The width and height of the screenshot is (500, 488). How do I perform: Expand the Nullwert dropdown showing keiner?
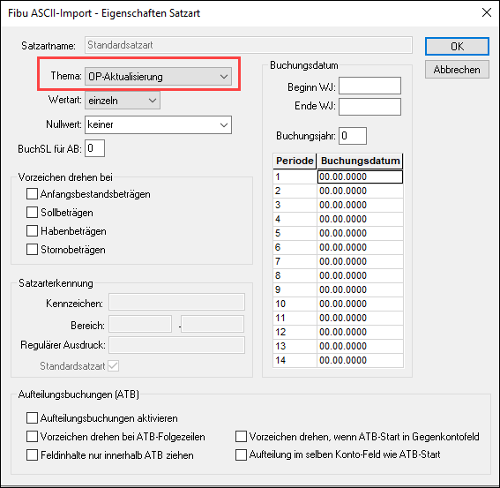point(158,125)
